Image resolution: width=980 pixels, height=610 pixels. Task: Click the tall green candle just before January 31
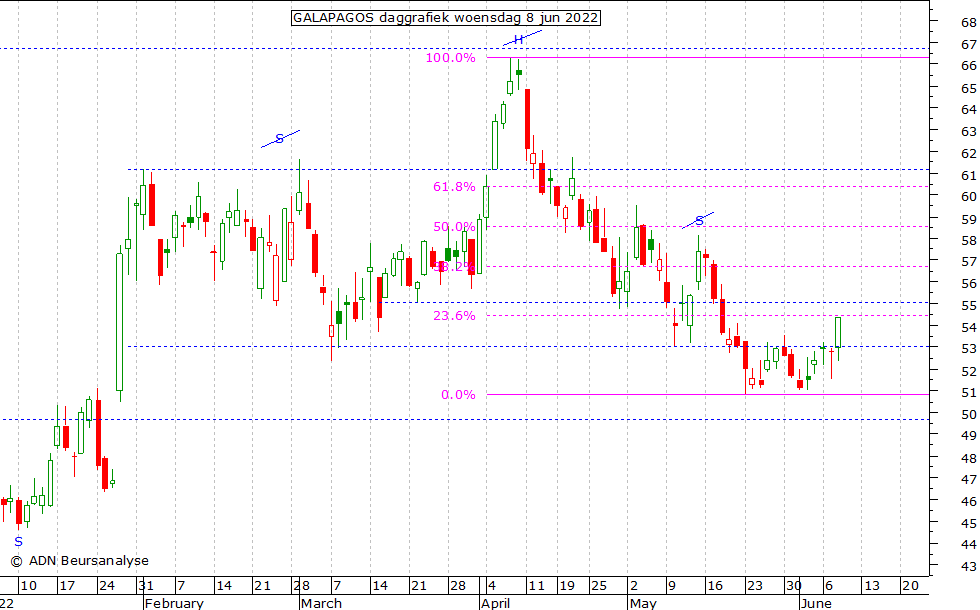(119, 322)
